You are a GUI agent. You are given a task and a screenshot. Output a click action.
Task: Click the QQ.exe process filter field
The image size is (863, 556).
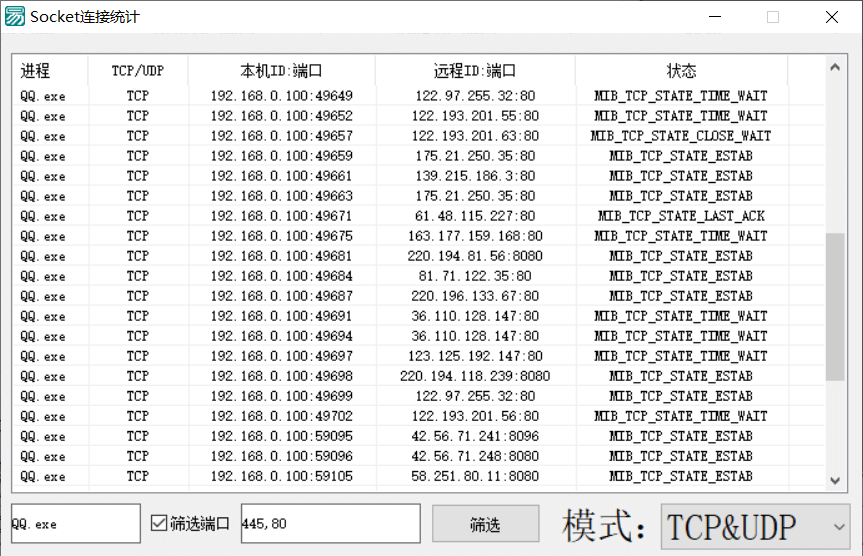pyautogui.click(x=75, y=523)
